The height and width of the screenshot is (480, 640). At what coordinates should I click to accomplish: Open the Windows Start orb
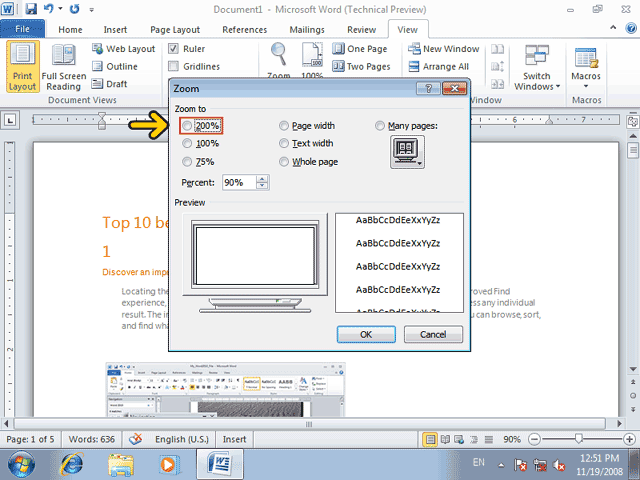(x=21, y=464)
